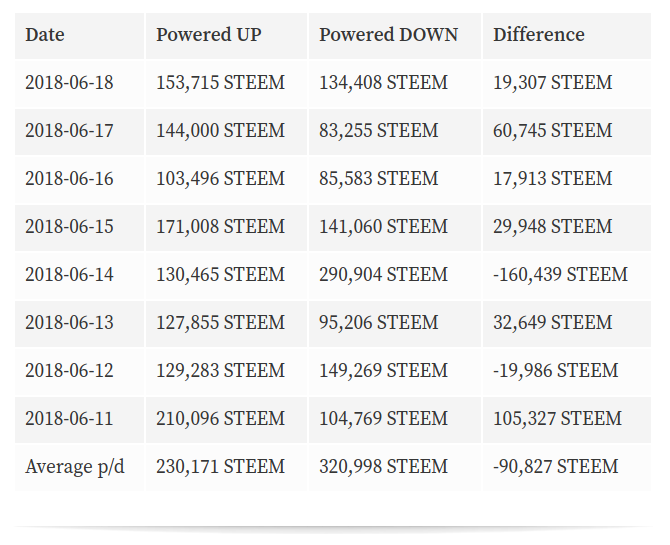Click the 105,327 STEEM difference cell

[567, 419]
